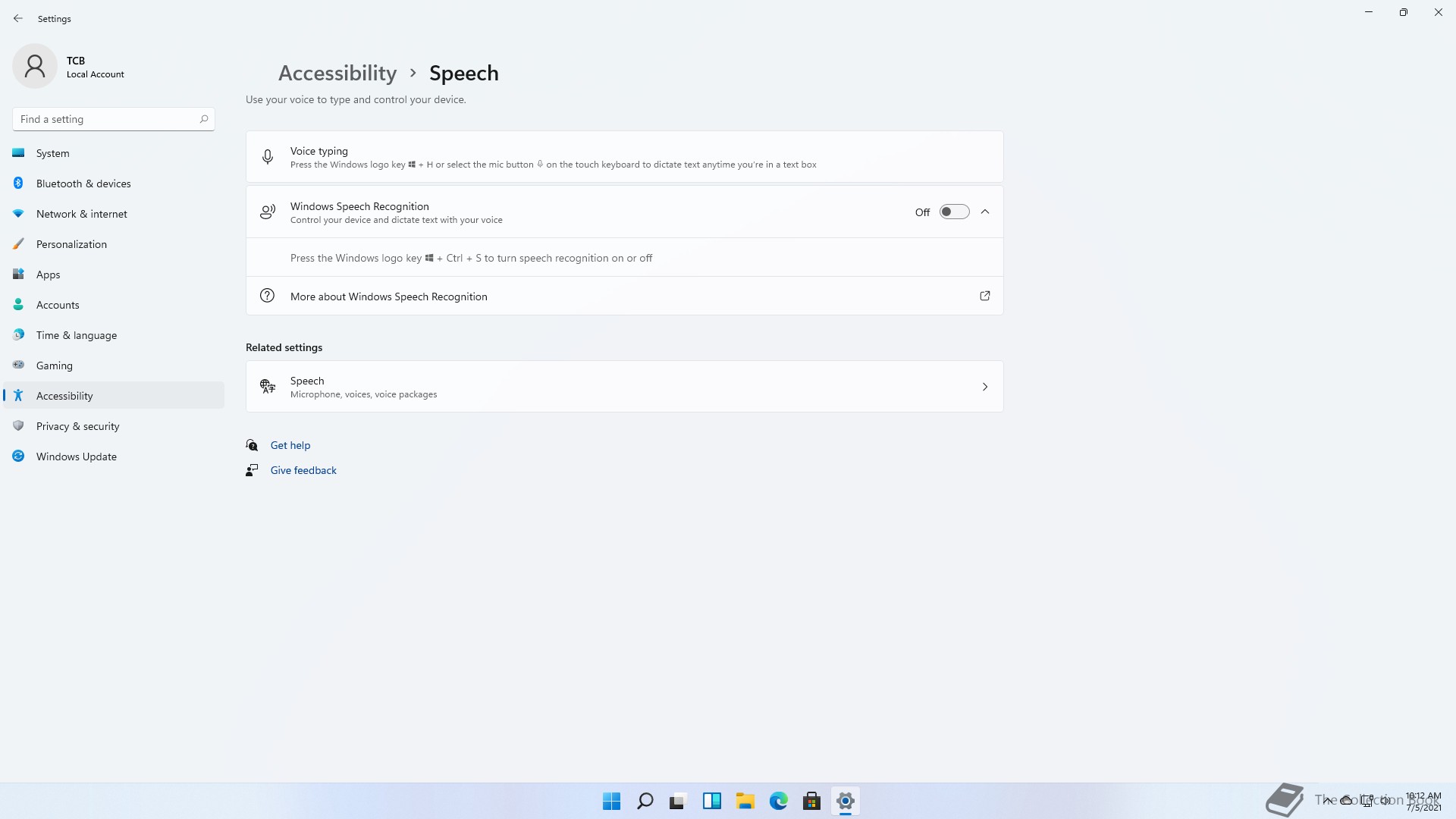Open Accounts settings in the sidebar
This screenshot has width=1456, height=819.
coord(114,305)
